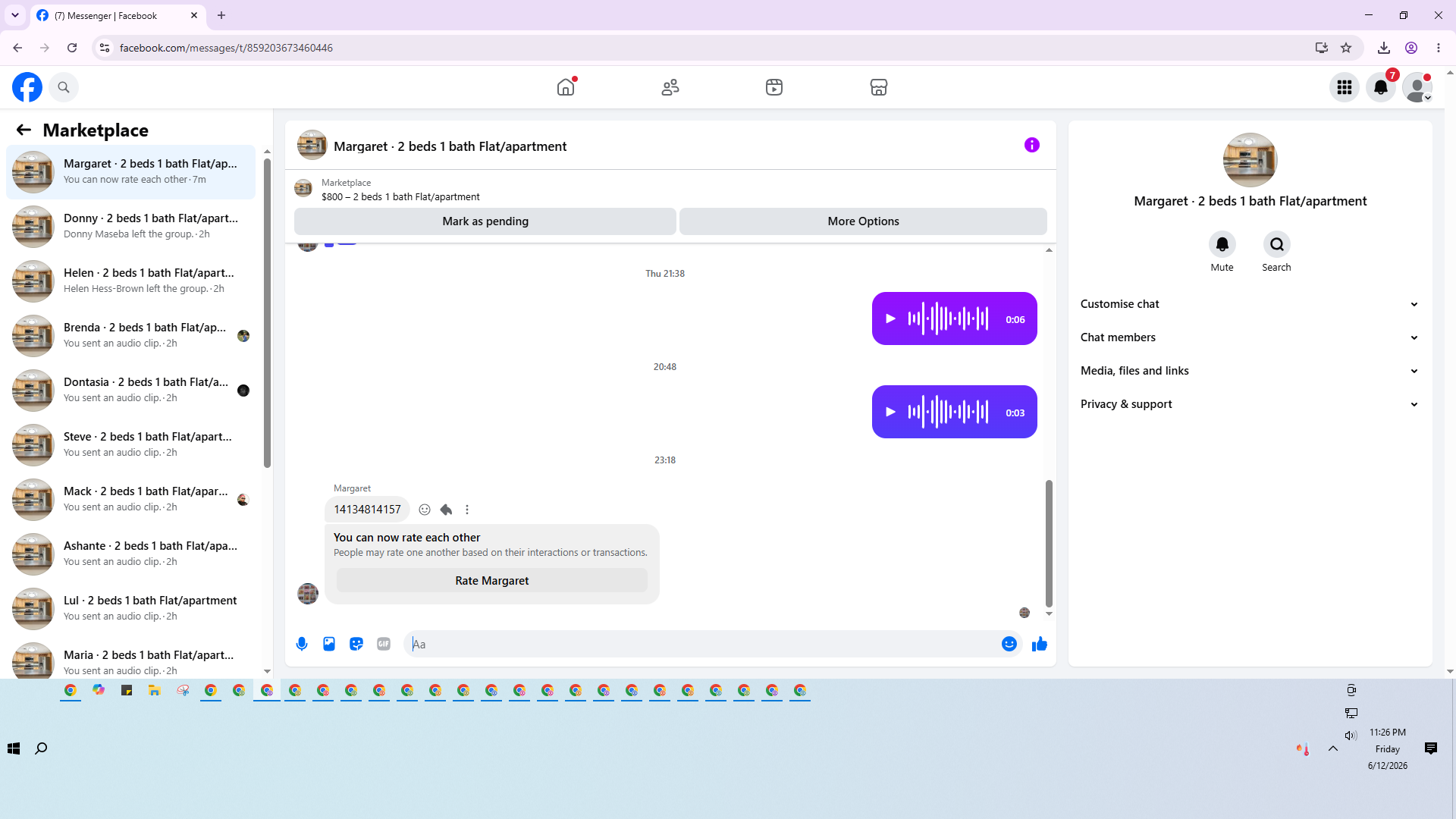This screenshot has width=1456, height=819.
Task: Open Chrome downloads icon
Action: pyautogui.click(x=1384, y=48)
